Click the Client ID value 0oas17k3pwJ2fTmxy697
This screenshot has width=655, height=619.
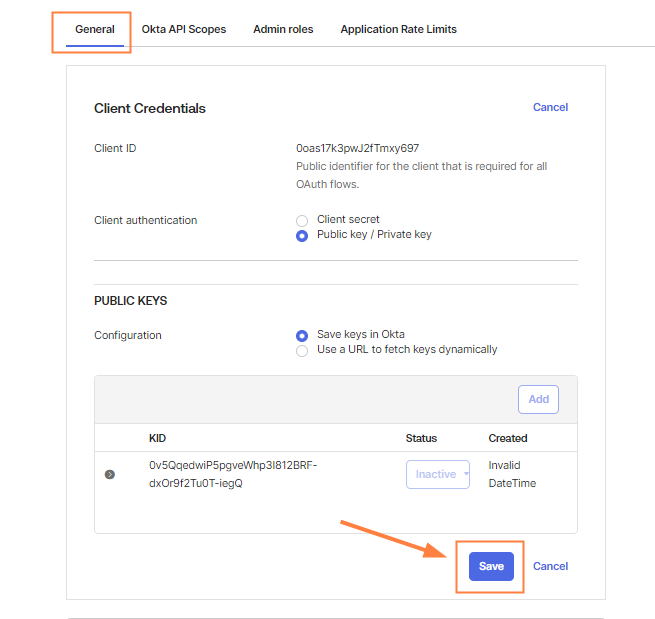click(x=357, y=148)
